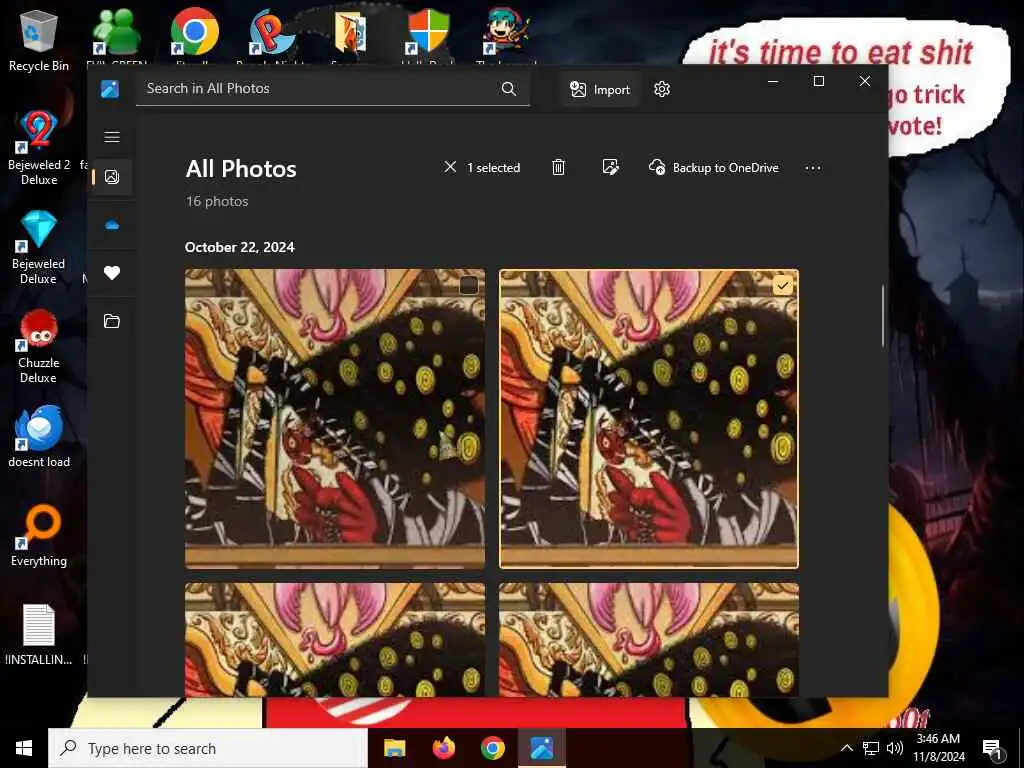
Task: Select Chuzzle Deluxe desktop icon
Action: pyautogui.click(x=39, y=347)
